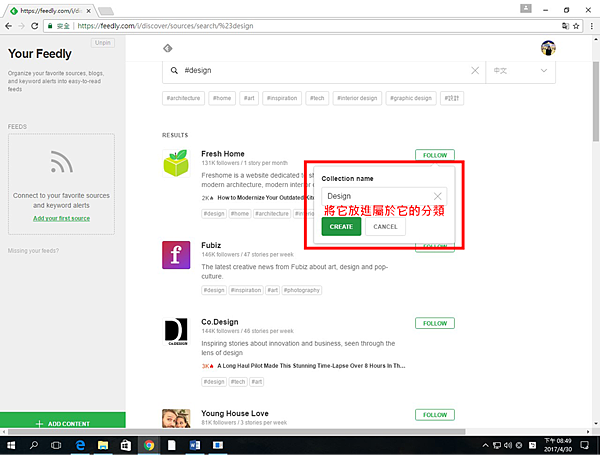Image resolution: width=600 pixels, height=458 pixels.
Task: Open the Co.Design feed title
Action: 220,322
